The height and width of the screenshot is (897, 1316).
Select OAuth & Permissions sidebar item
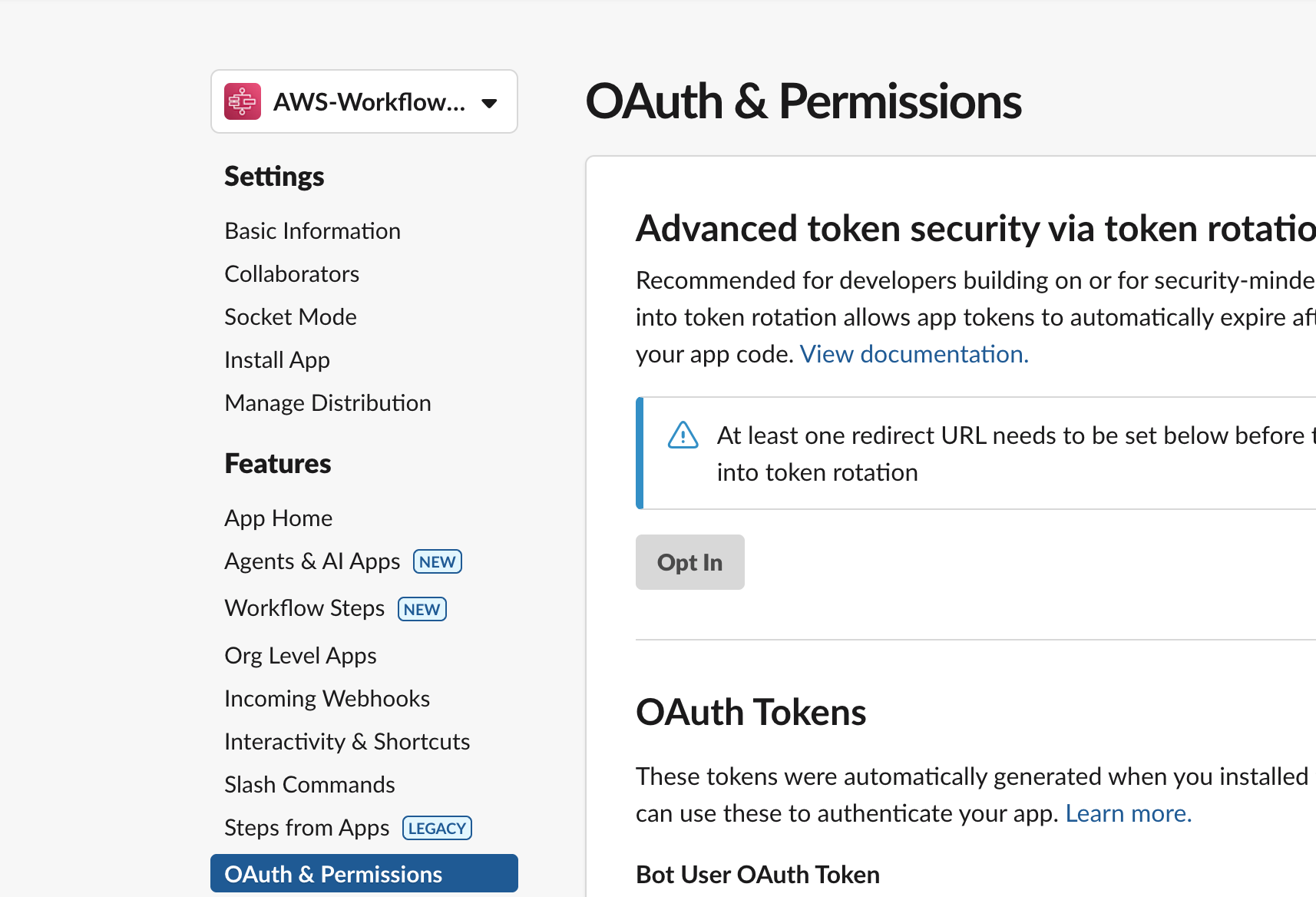click(x=364, y=874)
